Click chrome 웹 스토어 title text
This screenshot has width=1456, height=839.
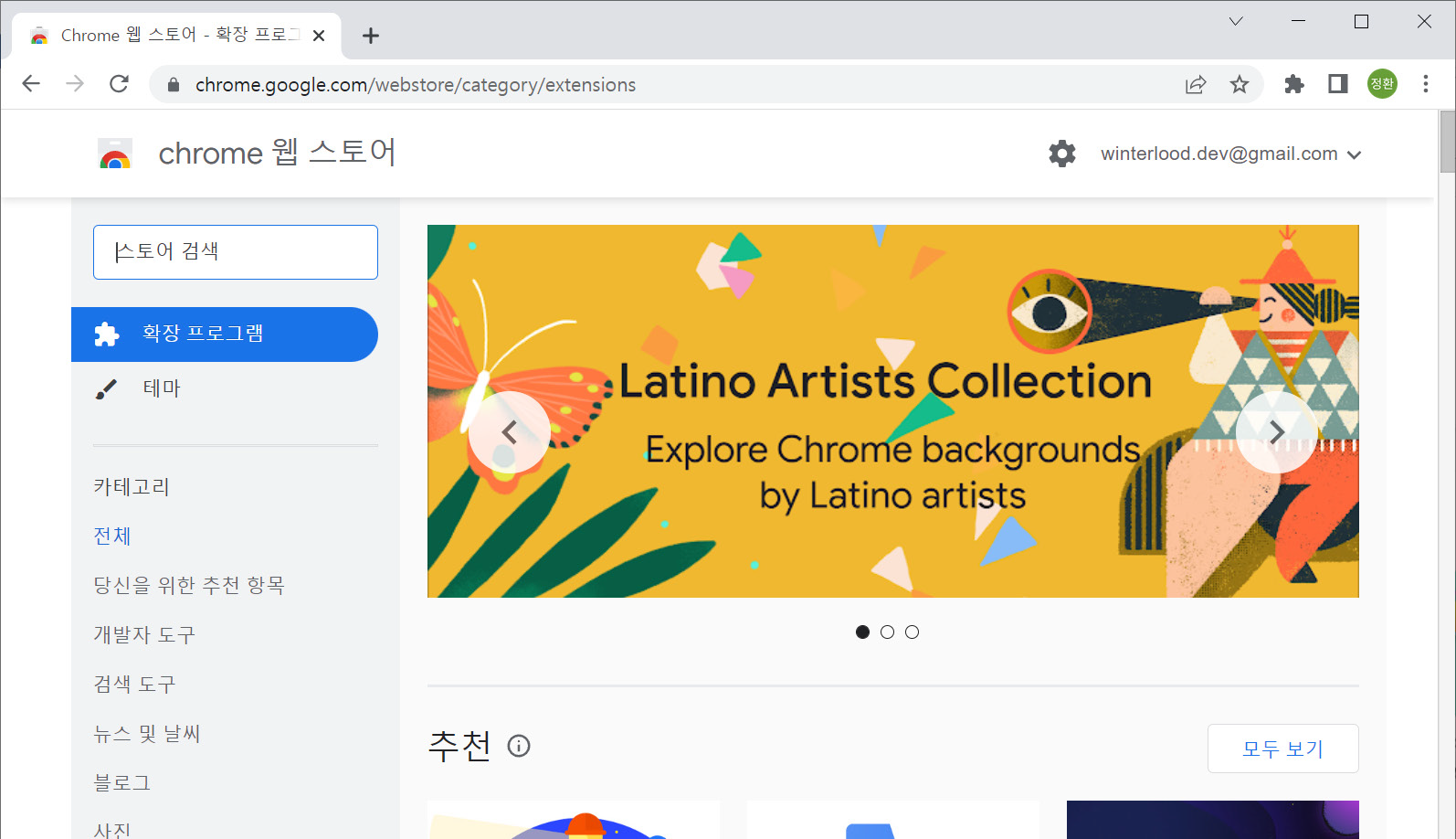(278, 153)
